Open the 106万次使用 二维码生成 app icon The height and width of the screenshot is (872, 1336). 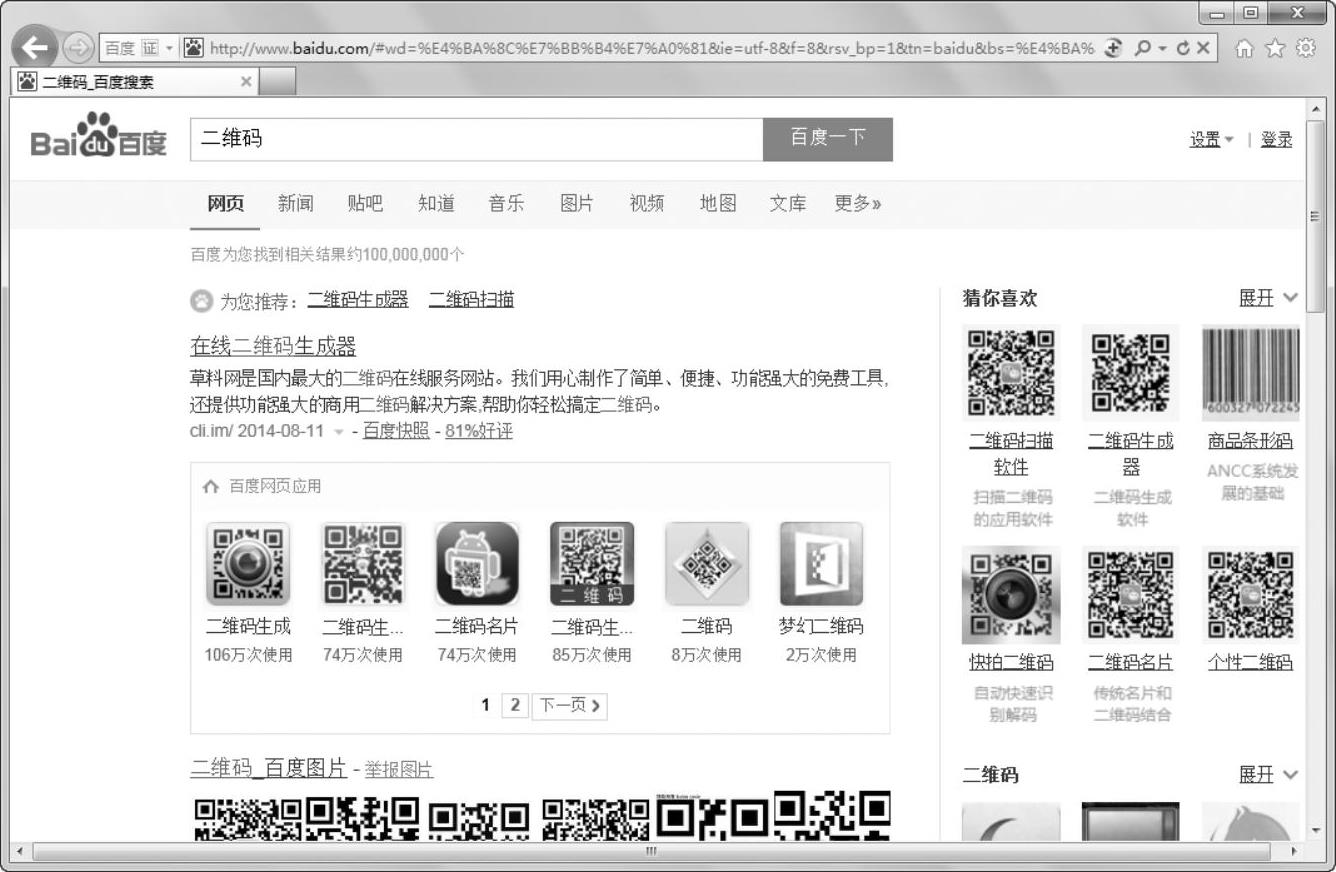click(x=248, y=563)
